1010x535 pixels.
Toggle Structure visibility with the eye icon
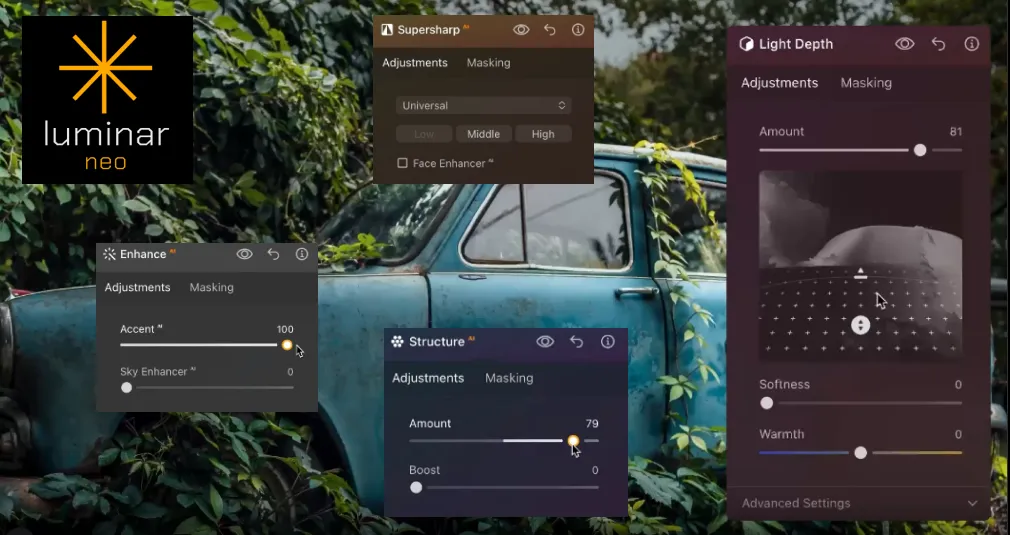point(545,342)
